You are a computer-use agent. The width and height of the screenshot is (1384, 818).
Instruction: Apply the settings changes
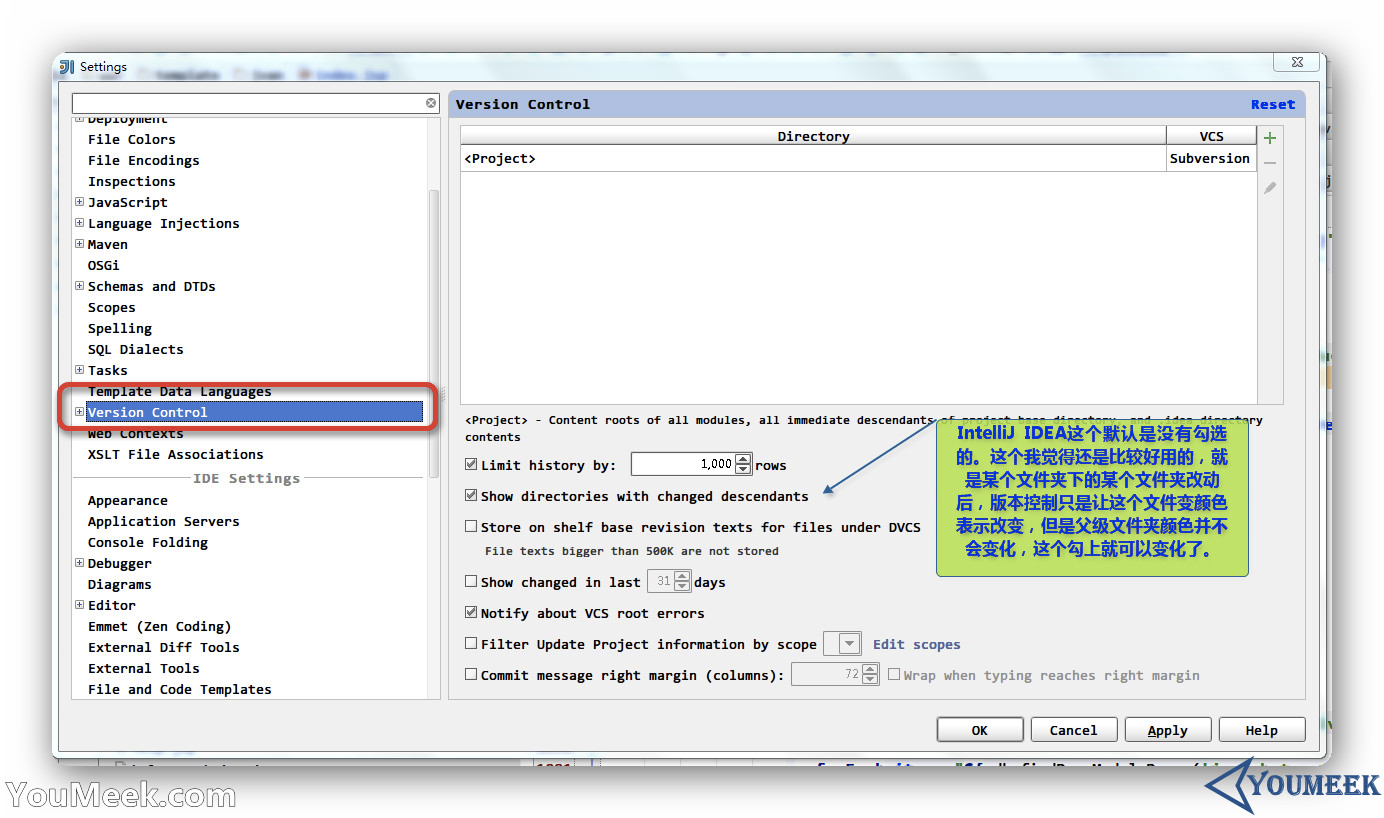coord(1168,730)
